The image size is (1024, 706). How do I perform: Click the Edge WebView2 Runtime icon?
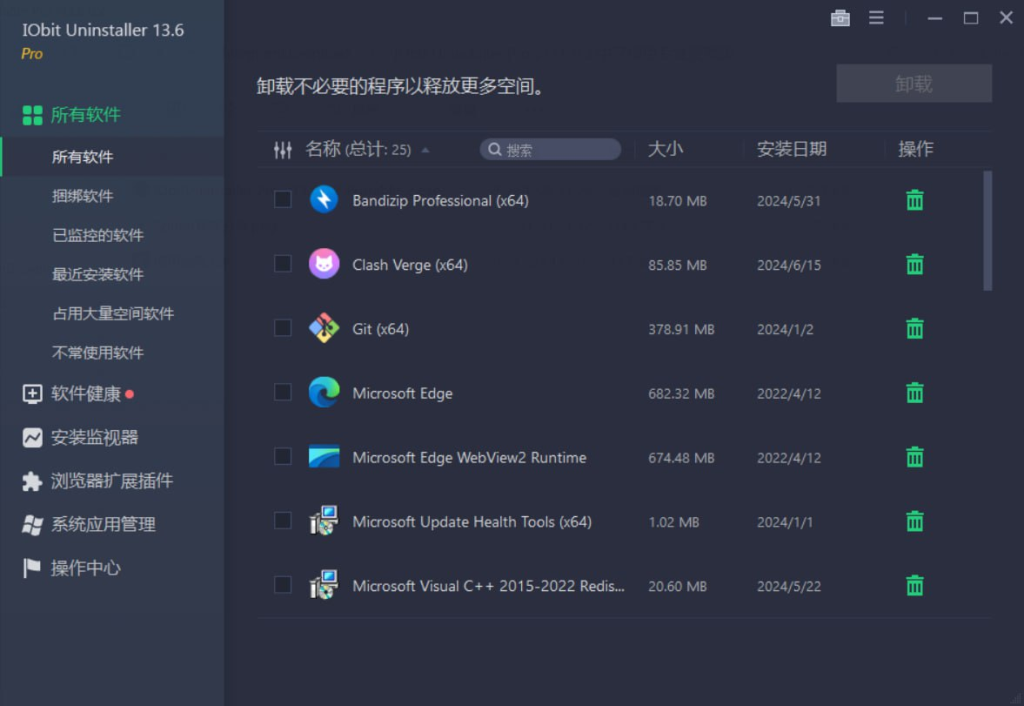324,457
